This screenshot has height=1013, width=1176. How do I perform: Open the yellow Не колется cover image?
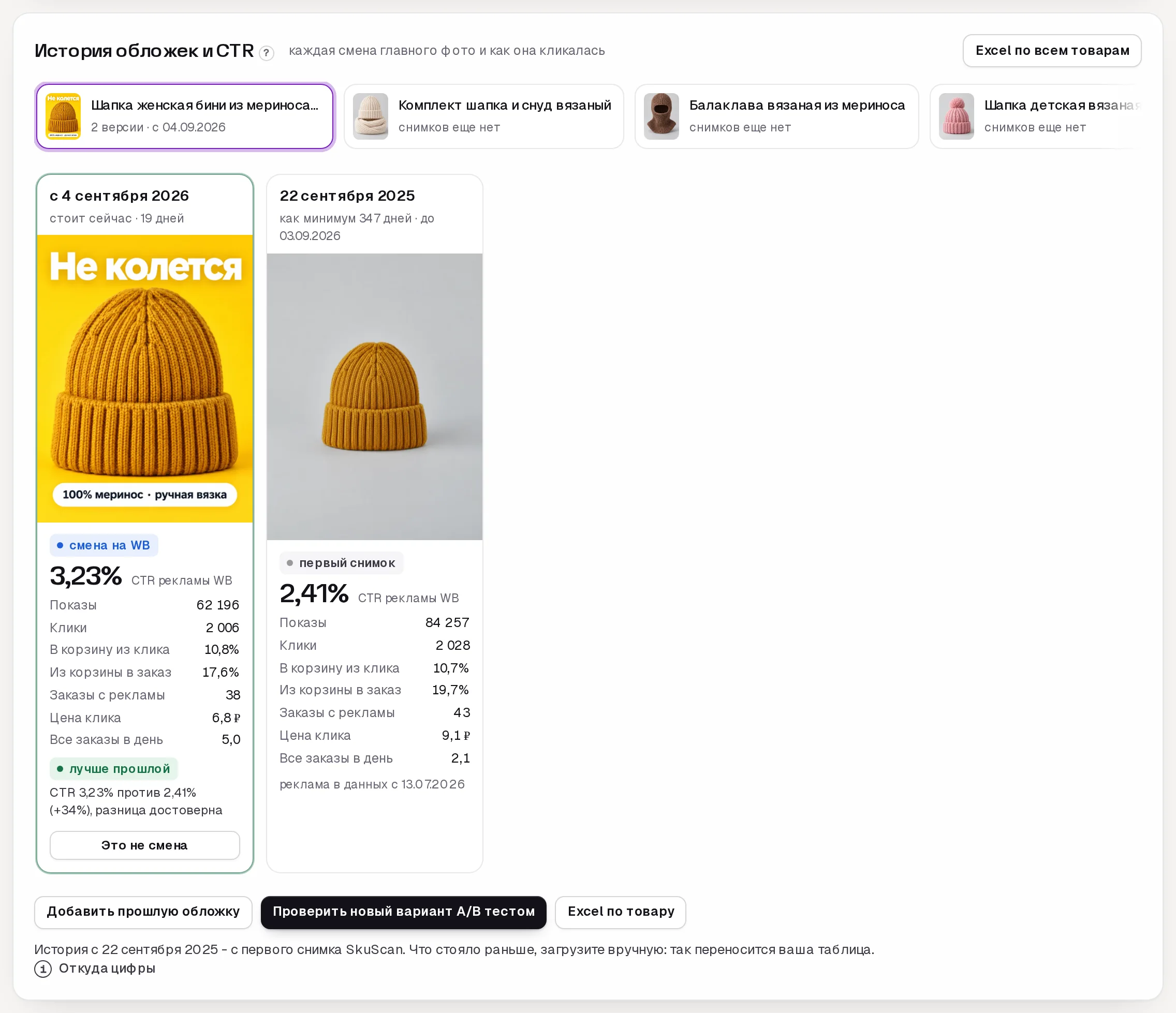(x=145, y=378)
